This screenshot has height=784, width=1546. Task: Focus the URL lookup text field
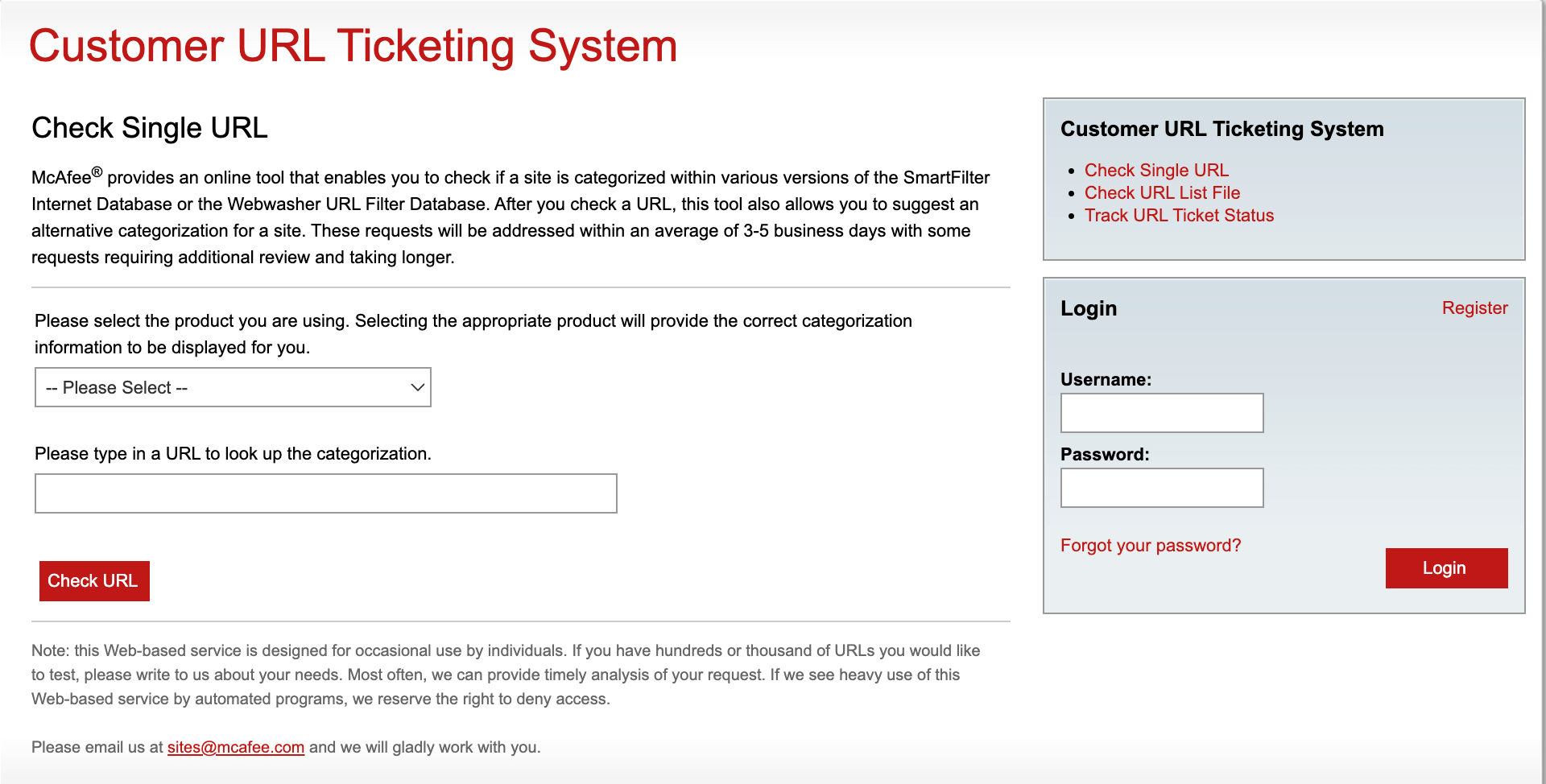point(325,493)
